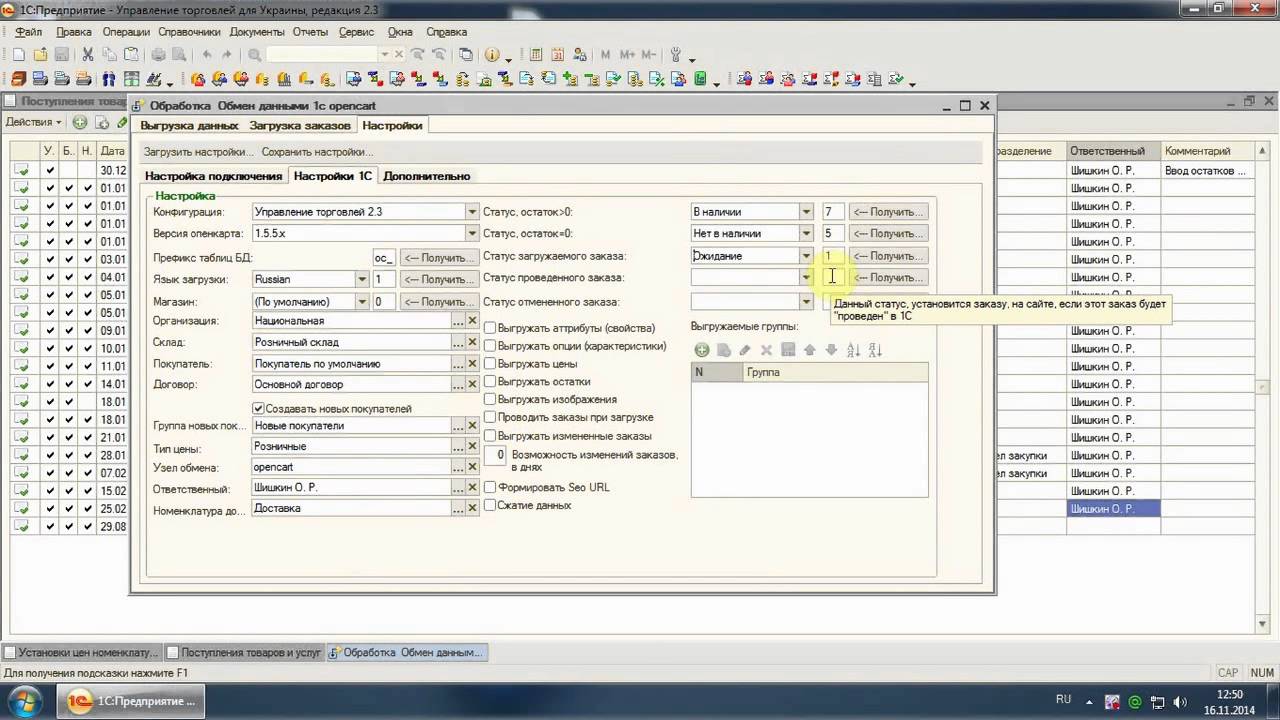The image size is (1280, 720).
Task: Open the Магазин (По умолчанию) dropdown arrow
Action: coord(362,301)
